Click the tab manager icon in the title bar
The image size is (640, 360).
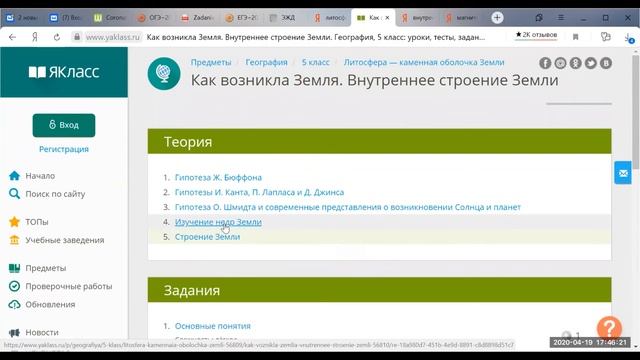[x=539, y=18]
